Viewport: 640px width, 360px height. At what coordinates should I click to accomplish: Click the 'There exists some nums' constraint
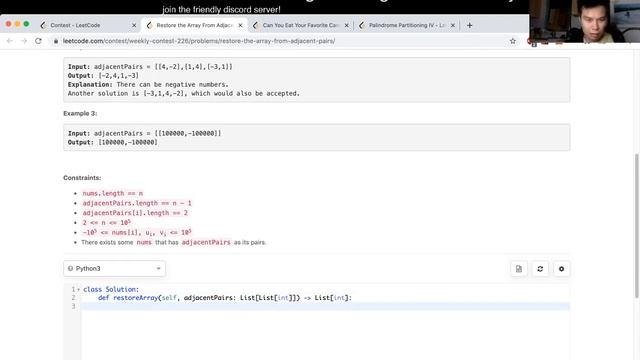(173, 242)
